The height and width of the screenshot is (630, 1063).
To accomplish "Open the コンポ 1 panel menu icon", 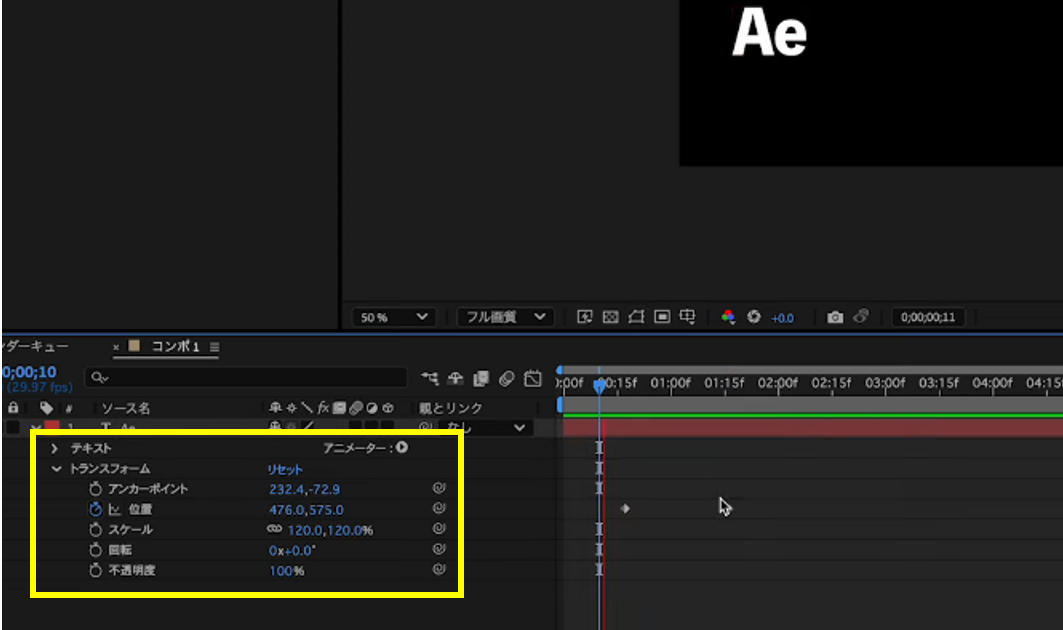I will click(214, 347).
